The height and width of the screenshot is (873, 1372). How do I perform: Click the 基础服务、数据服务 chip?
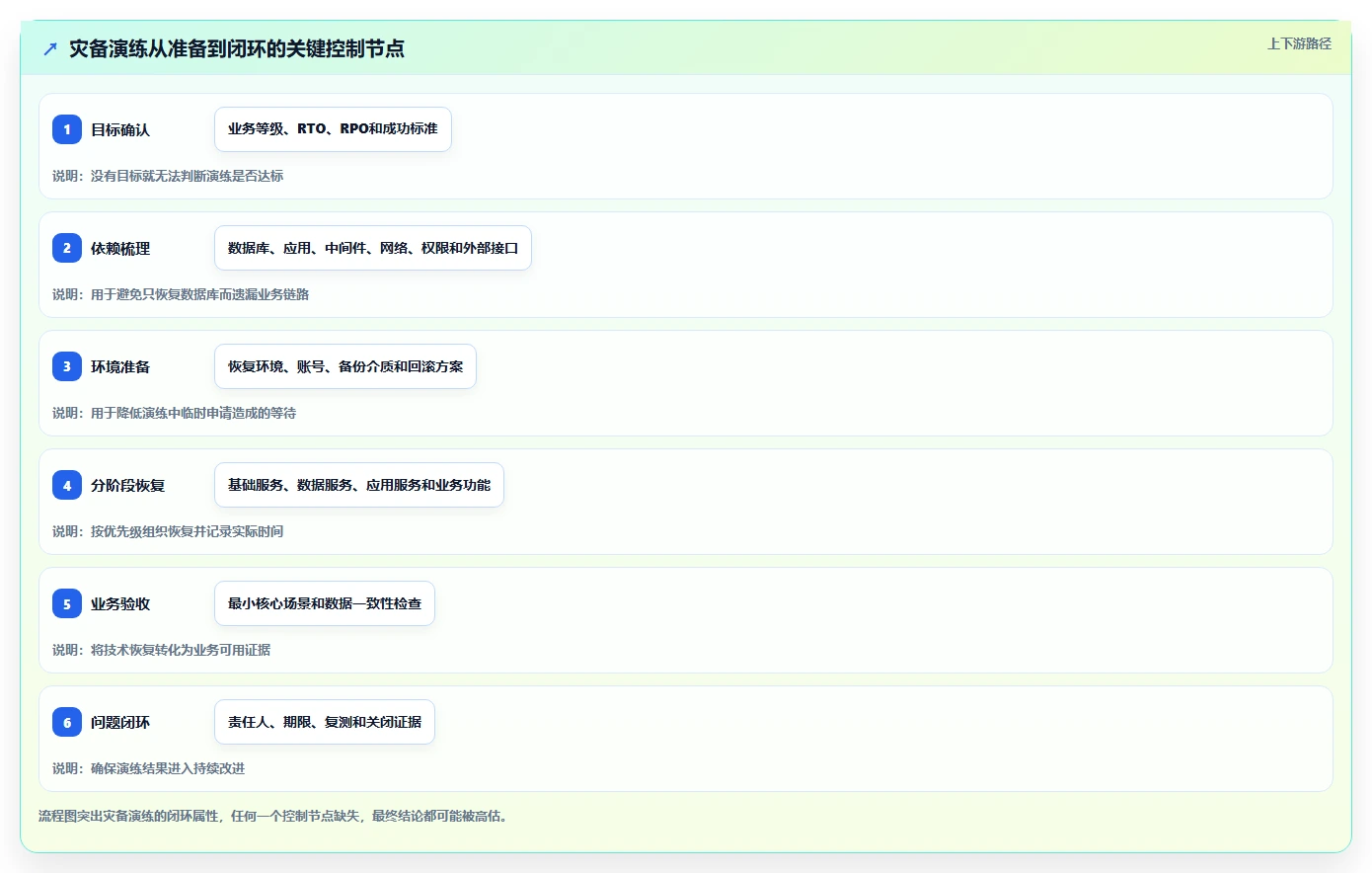coord(359,485)
